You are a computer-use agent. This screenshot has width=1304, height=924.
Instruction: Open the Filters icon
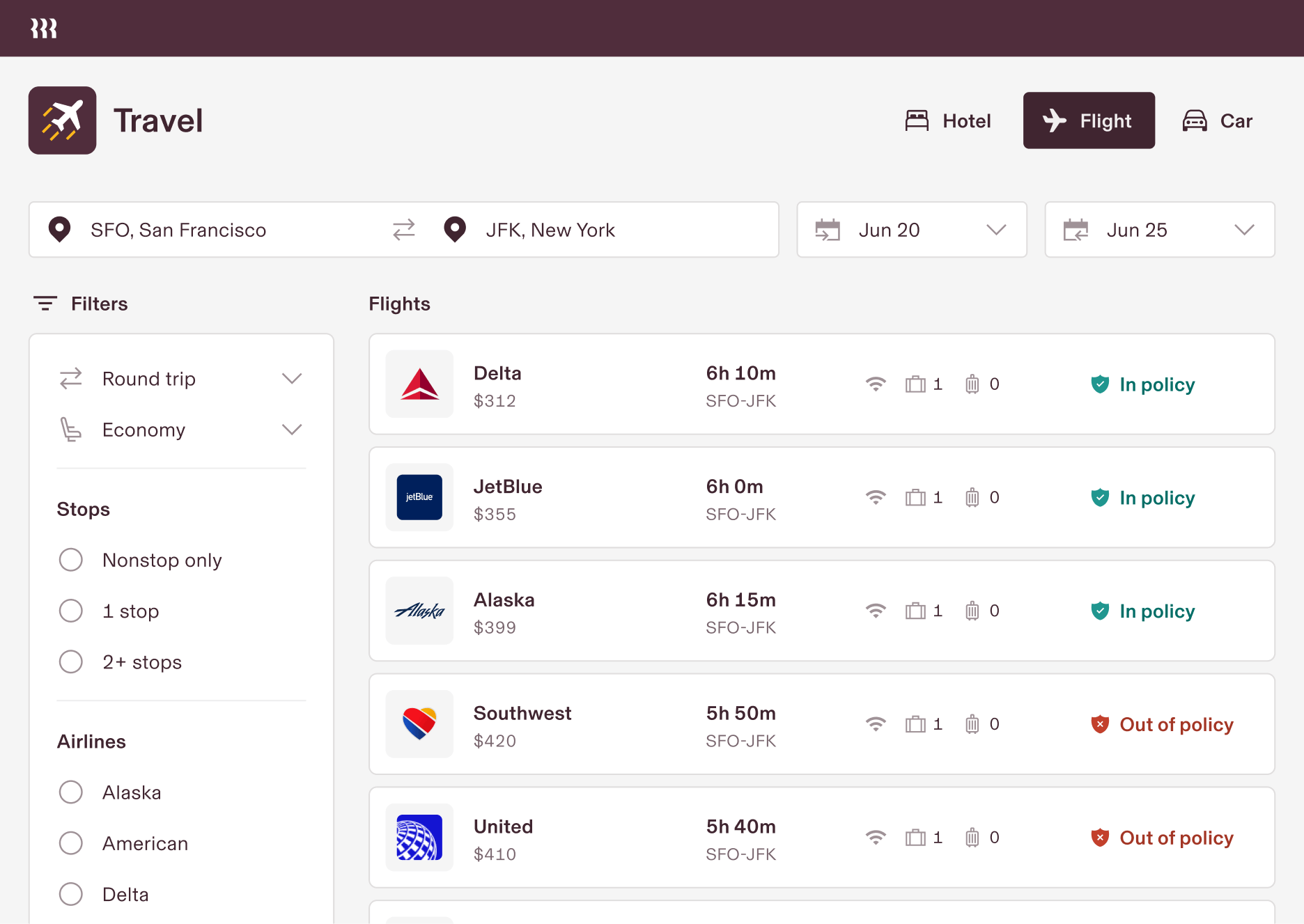(45, 304)
